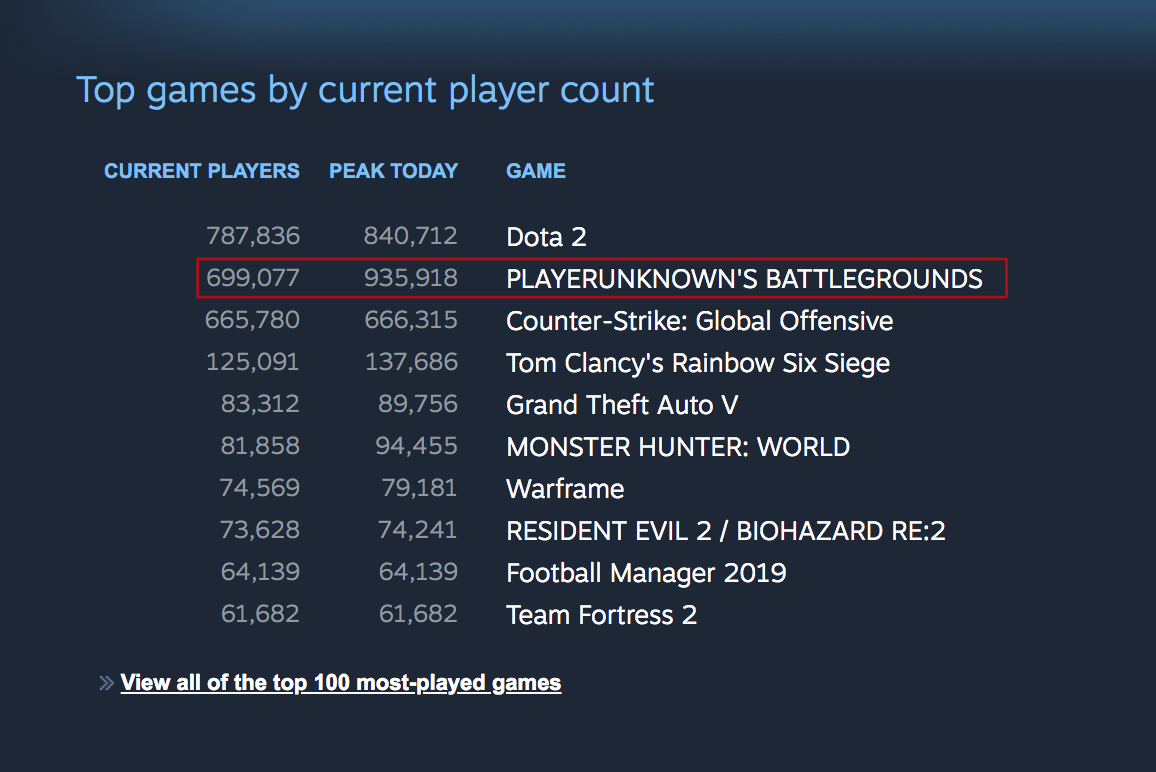Open Grand Theft Auto V stats
Image resolution: width=1156 pixels, height=772 pixels.
pyautogui.click(x=622, y=405)
